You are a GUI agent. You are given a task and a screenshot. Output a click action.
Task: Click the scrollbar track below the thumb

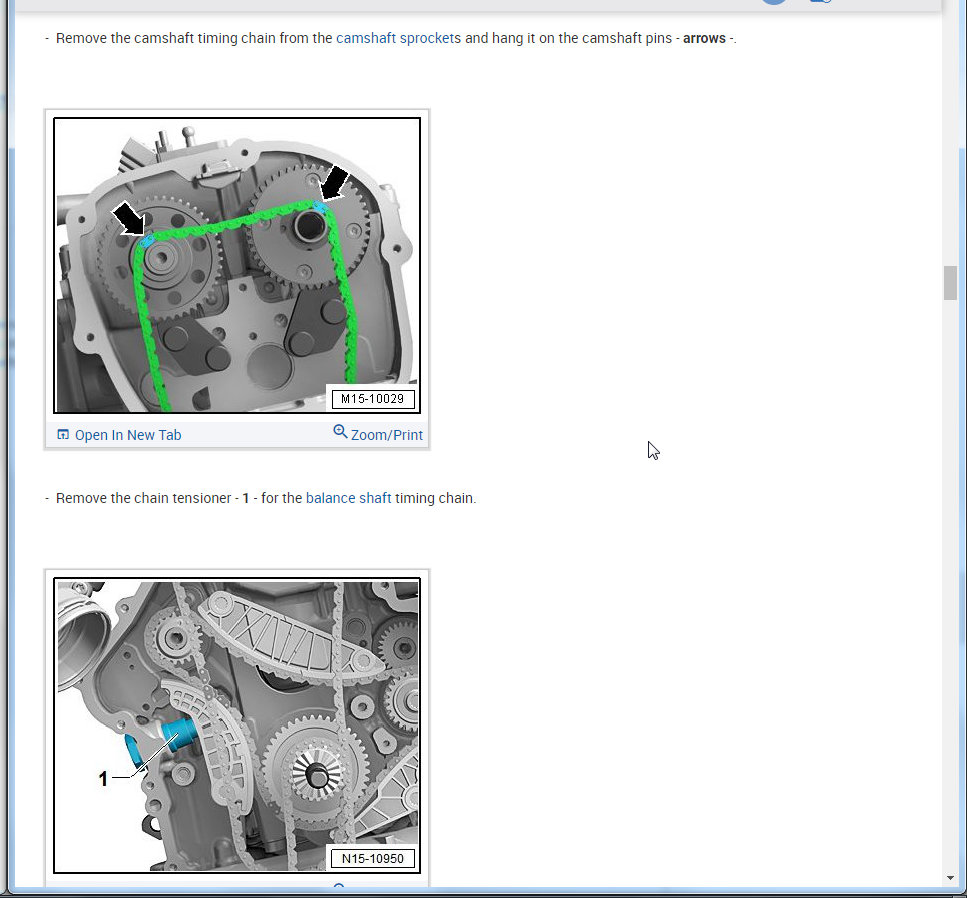coord(950,586)
